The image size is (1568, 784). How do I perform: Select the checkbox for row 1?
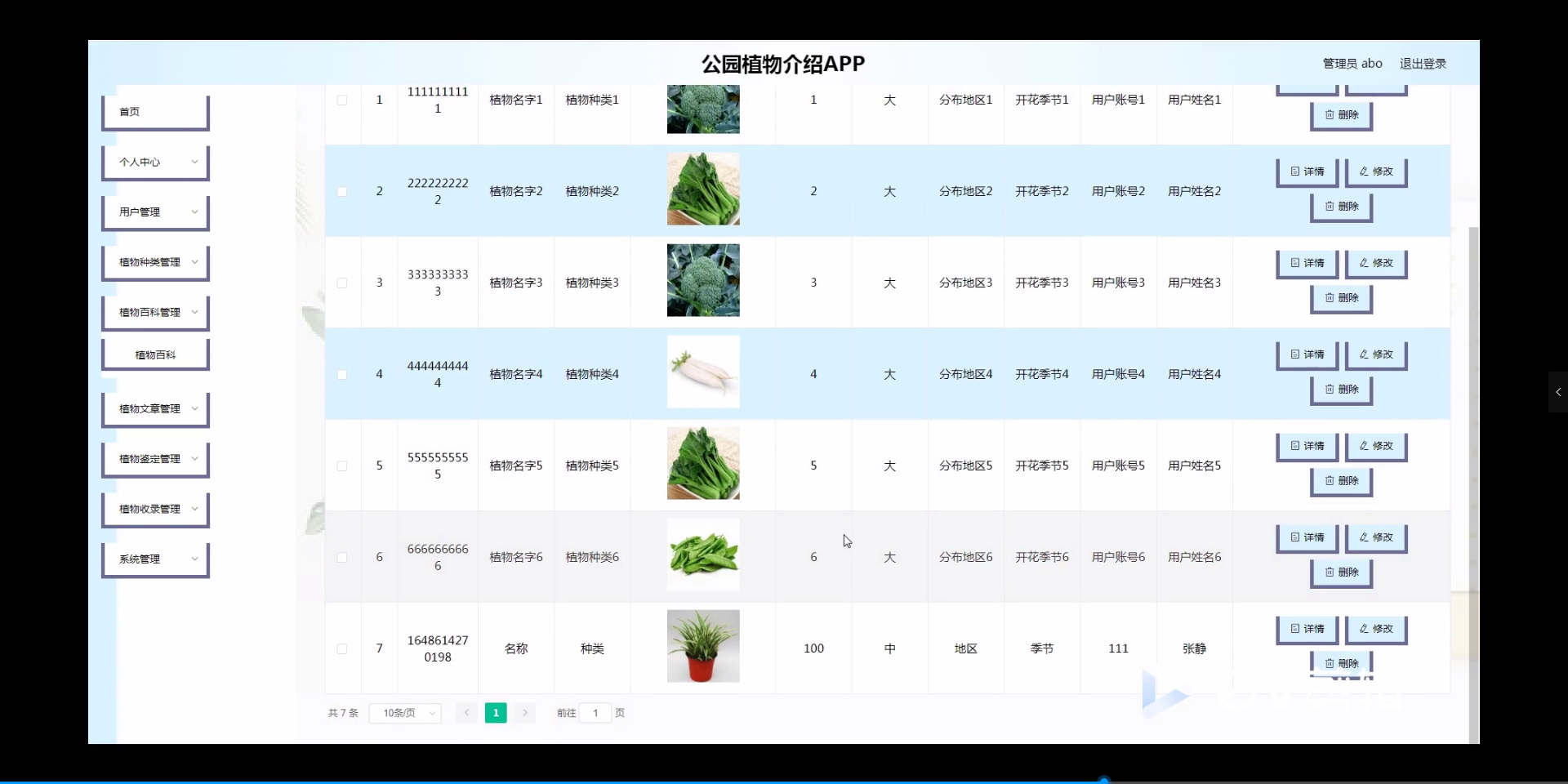point(342,100)
